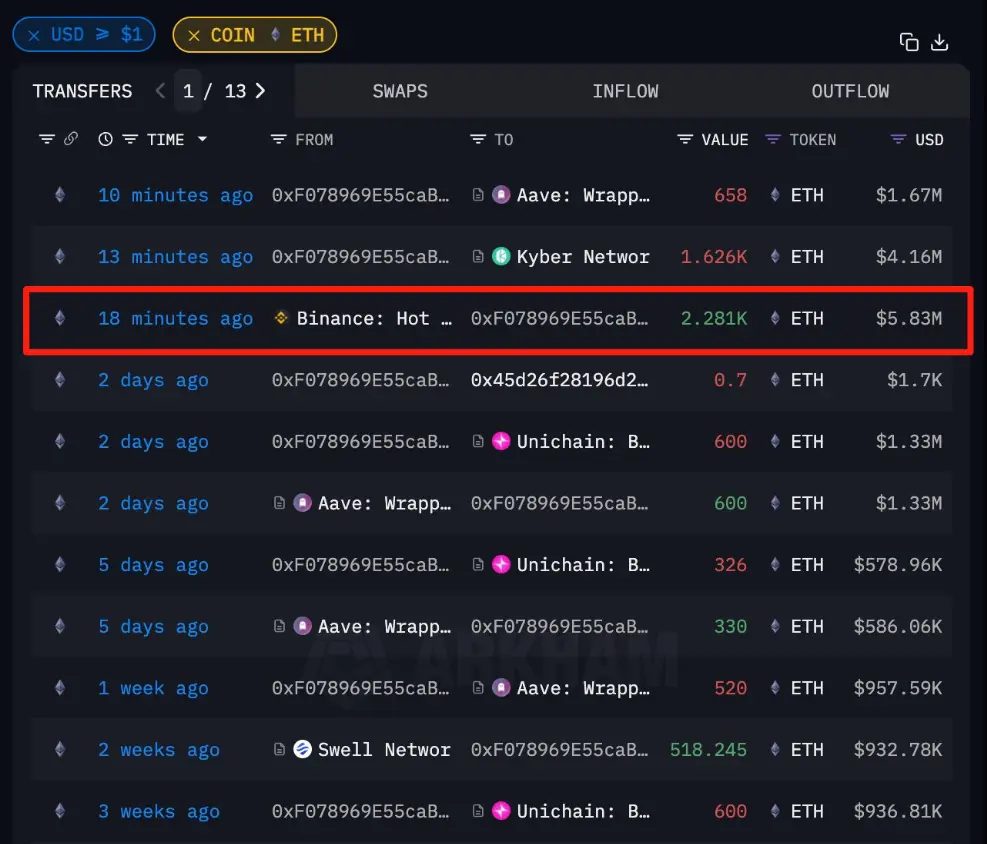Go to the previous page of transfers

(161, 91)
